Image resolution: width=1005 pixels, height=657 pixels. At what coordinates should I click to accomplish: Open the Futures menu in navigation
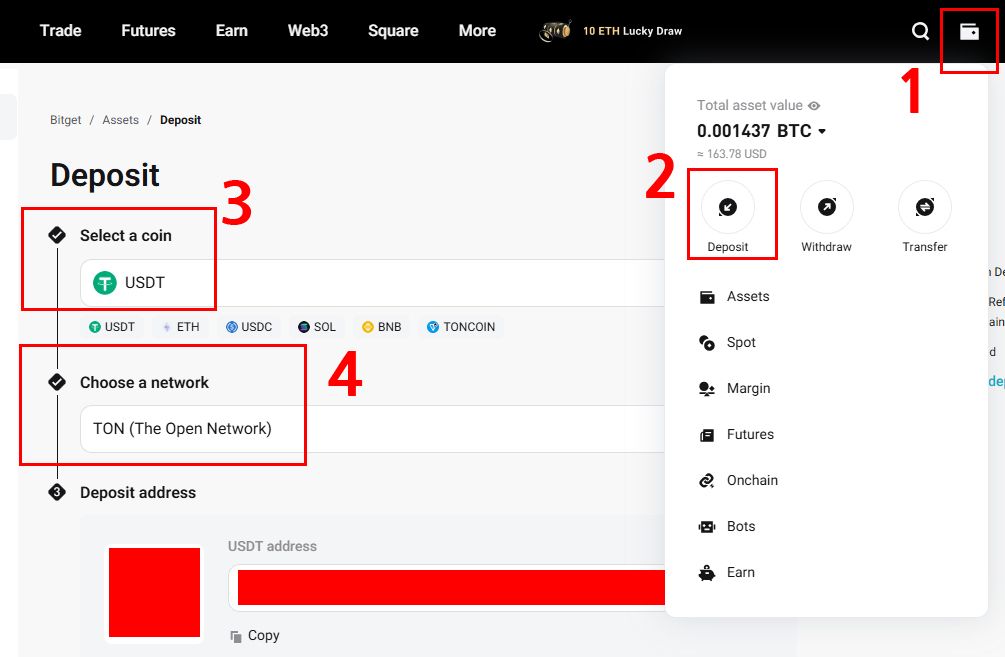148,31
